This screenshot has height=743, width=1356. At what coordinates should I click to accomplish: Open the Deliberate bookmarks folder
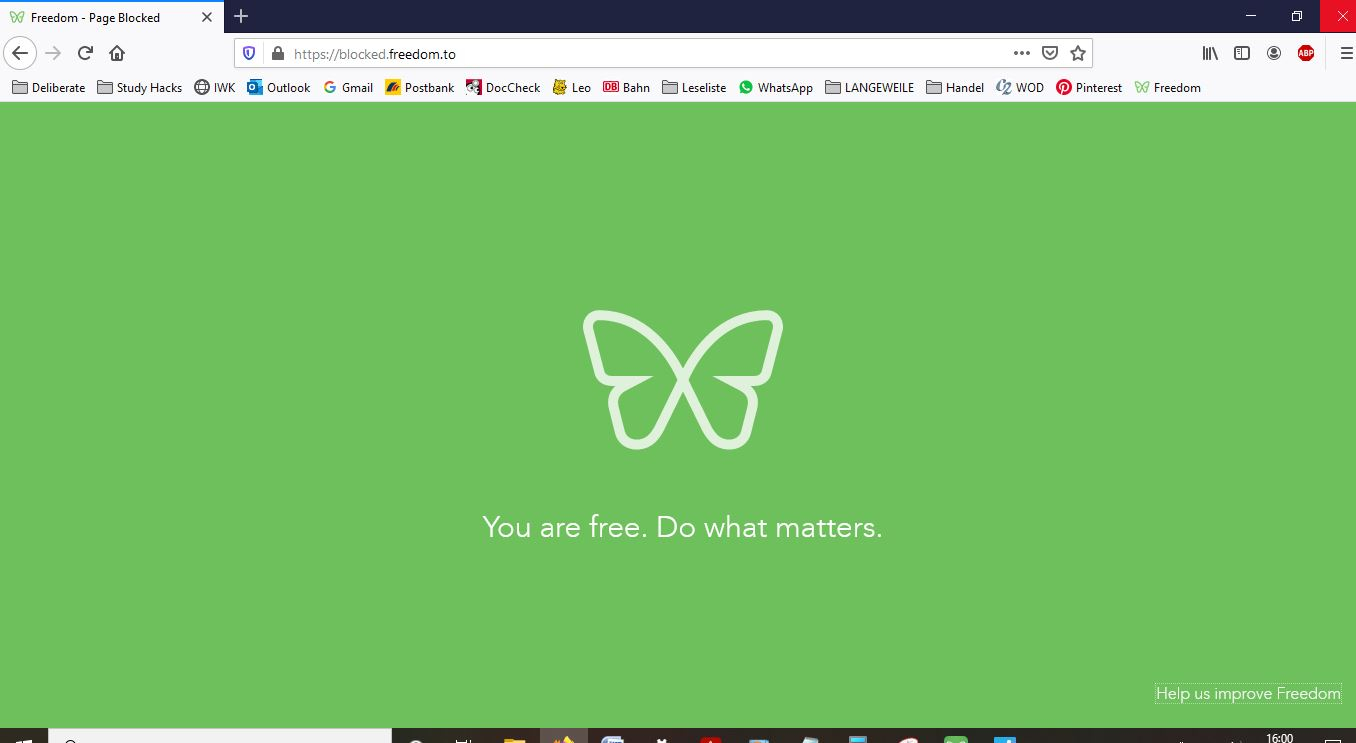tap(48, 87)
